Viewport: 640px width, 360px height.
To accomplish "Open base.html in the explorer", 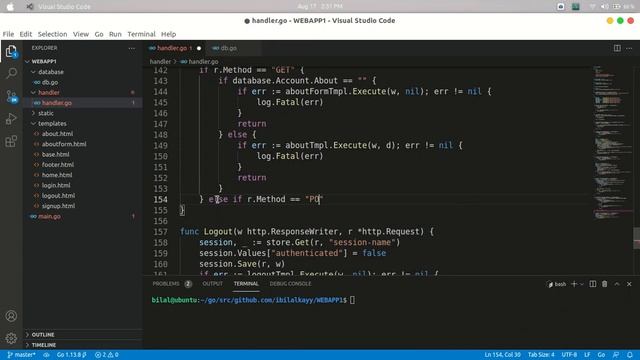I will point(82,154).
